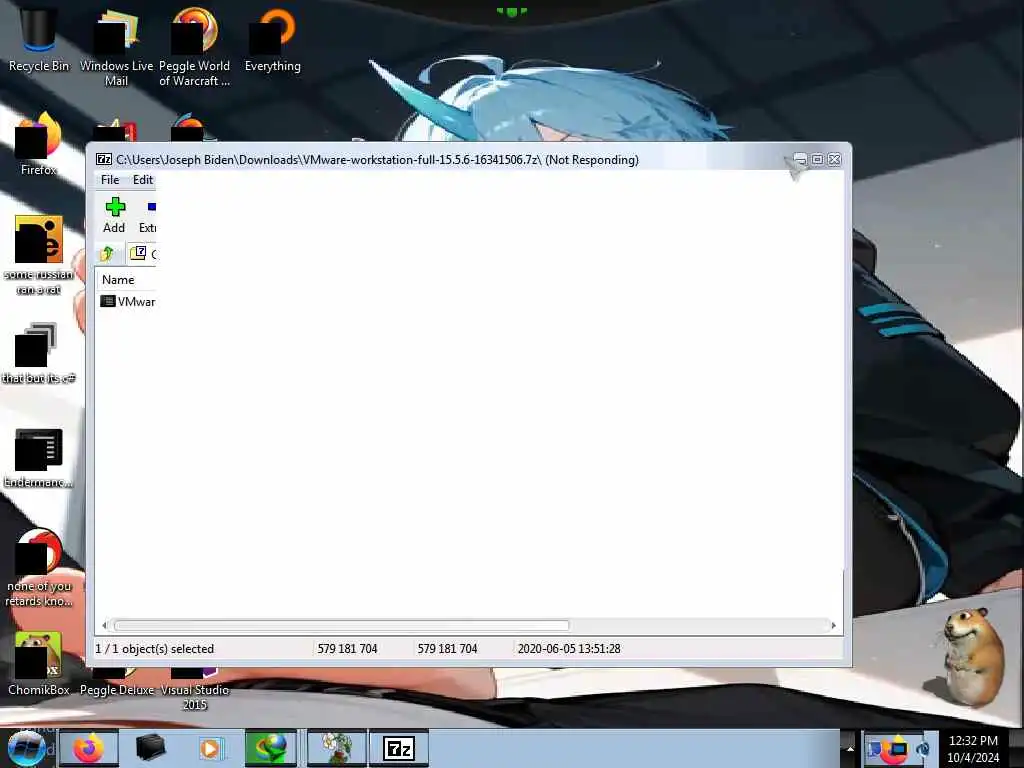The image size is (1024, 768).
Task: Click the horizontal scrollbar thumb in 7-Zip
Action: [x=342, y=626]
